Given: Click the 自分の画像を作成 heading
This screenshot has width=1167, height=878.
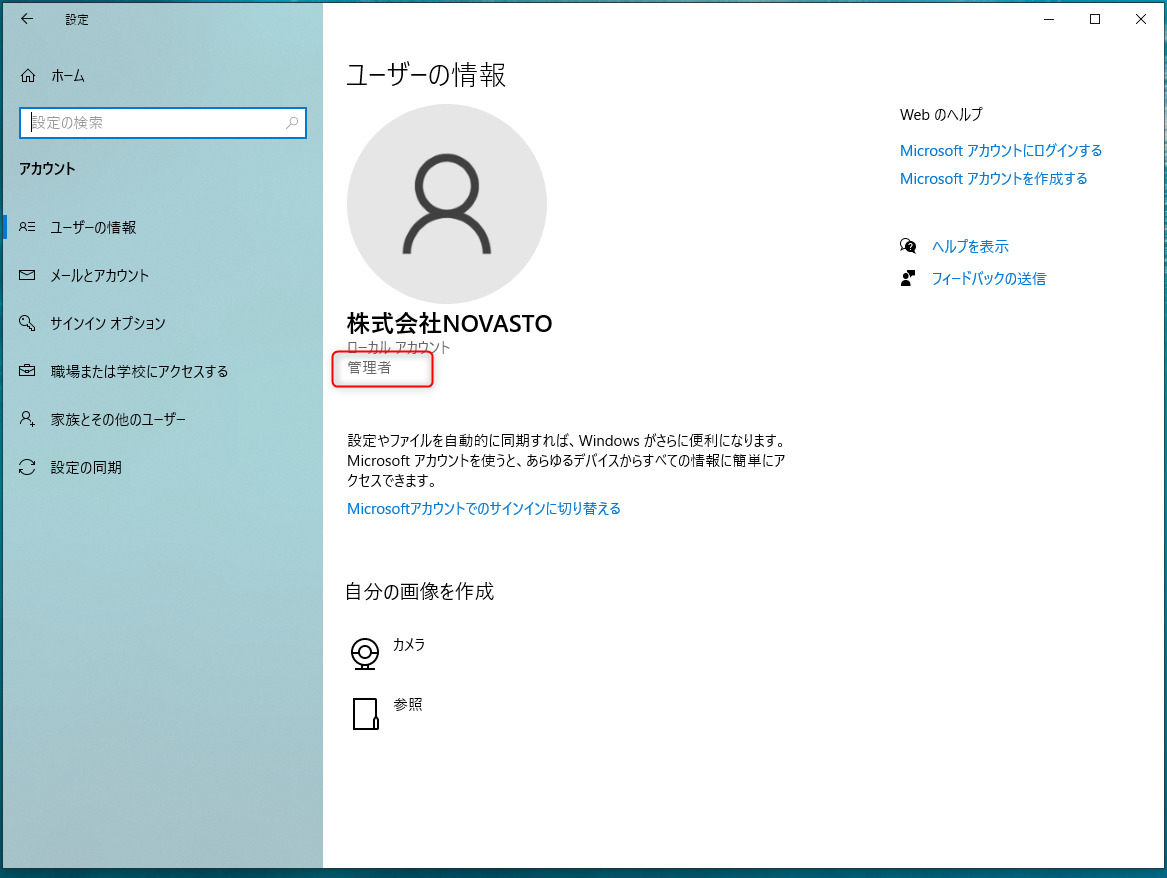Looking at the screenshot, I should (x=420, y=592).
